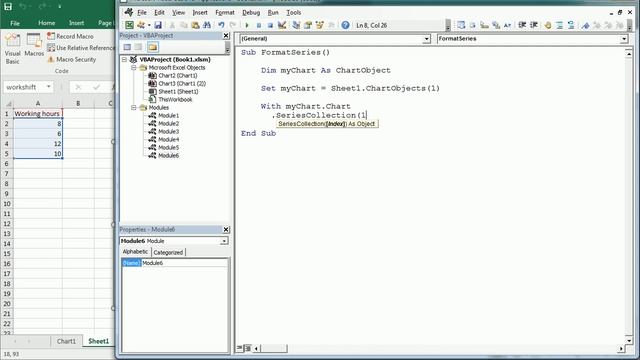Collapse the Microsoft Excel Objects folder
This screenshot has width=640, height=360.
[133, 68]
